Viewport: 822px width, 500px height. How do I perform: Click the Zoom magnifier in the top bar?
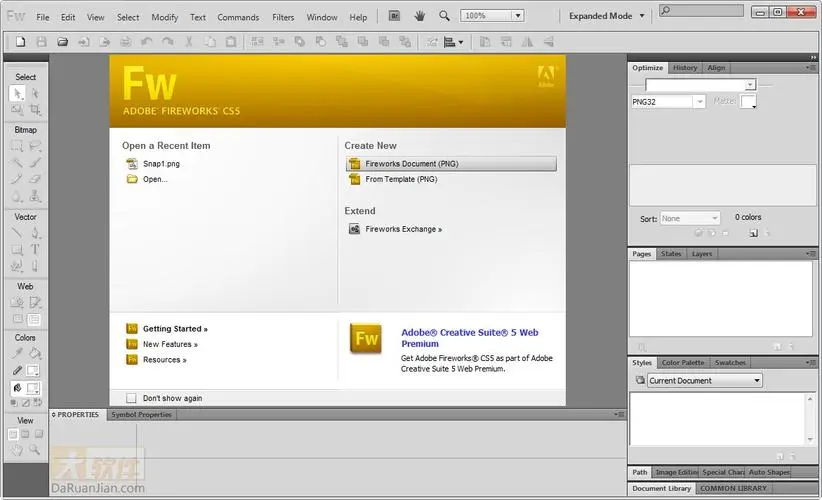445,16
